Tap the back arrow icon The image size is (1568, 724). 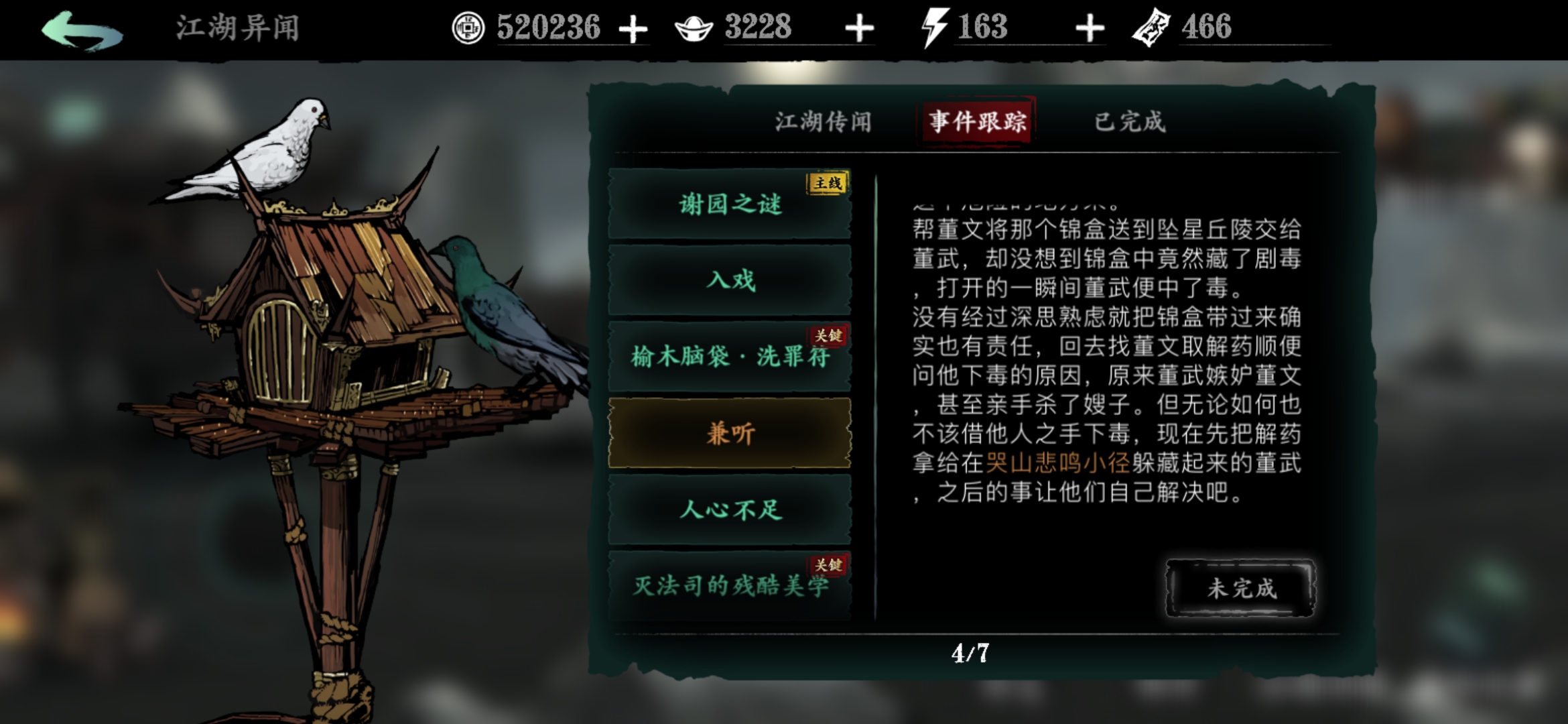[82, 30]
